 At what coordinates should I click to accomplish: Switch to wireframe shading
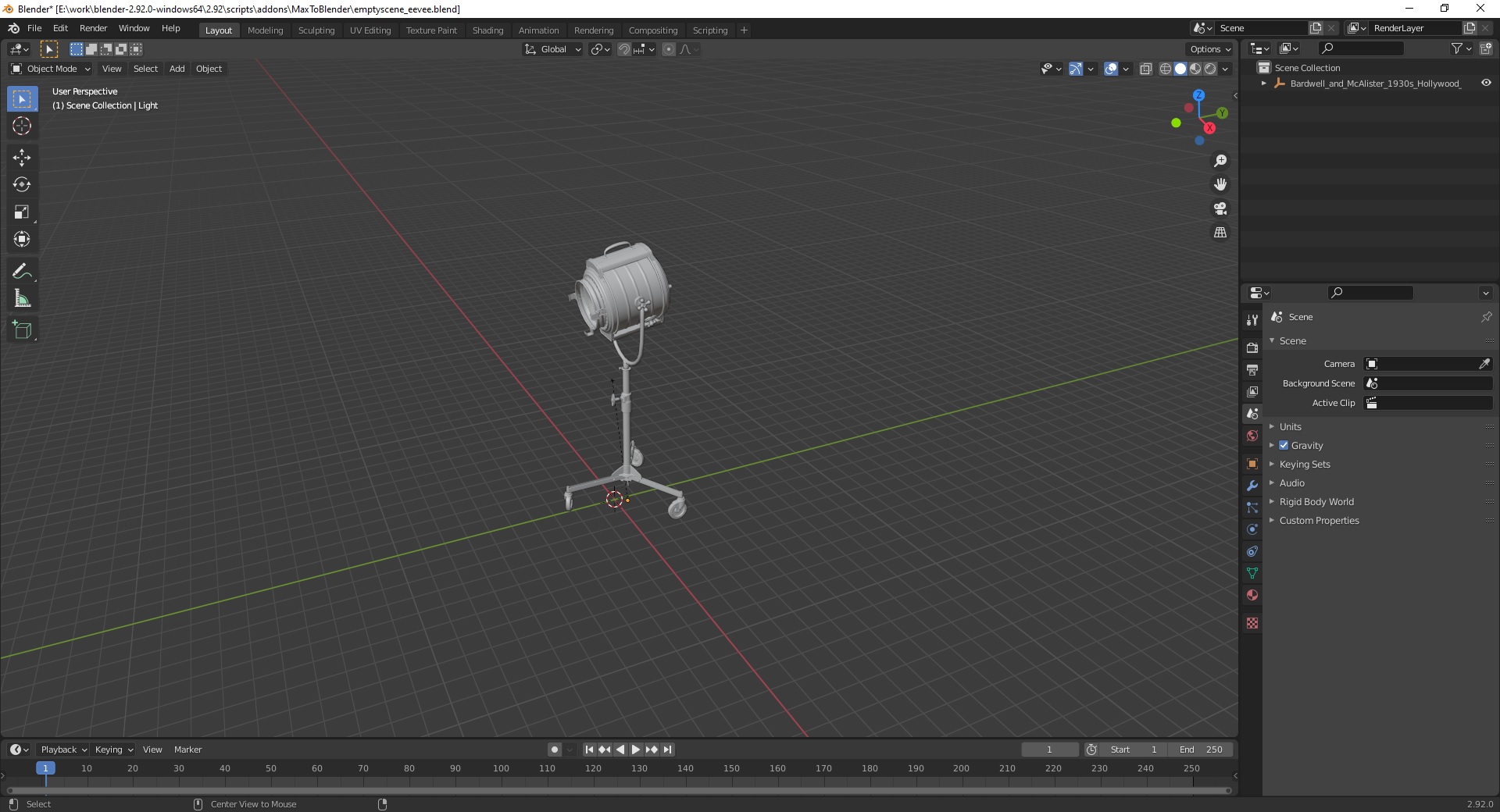click(1166, 69)
